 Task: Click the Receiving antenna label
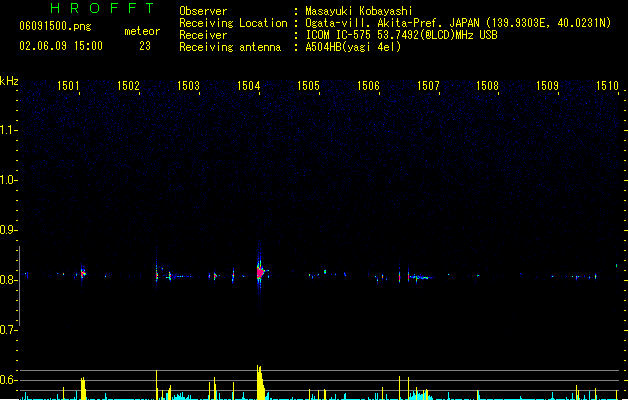tap(230, 47)
